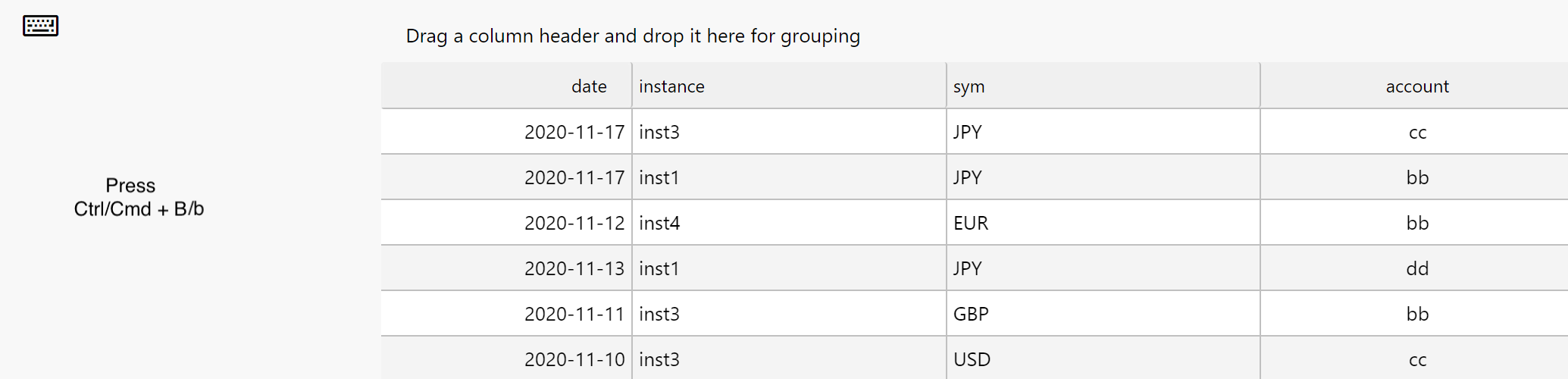Click the inst3 cell in GBP row
The image size is (1568, 379).
(x=659, y=314)
